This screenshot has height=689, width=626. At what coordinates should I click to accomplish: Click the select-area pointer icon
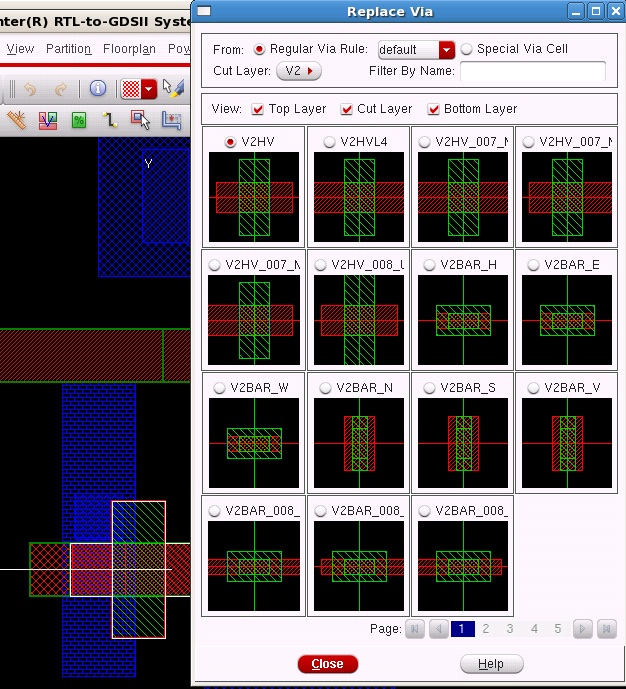point(141,120)
